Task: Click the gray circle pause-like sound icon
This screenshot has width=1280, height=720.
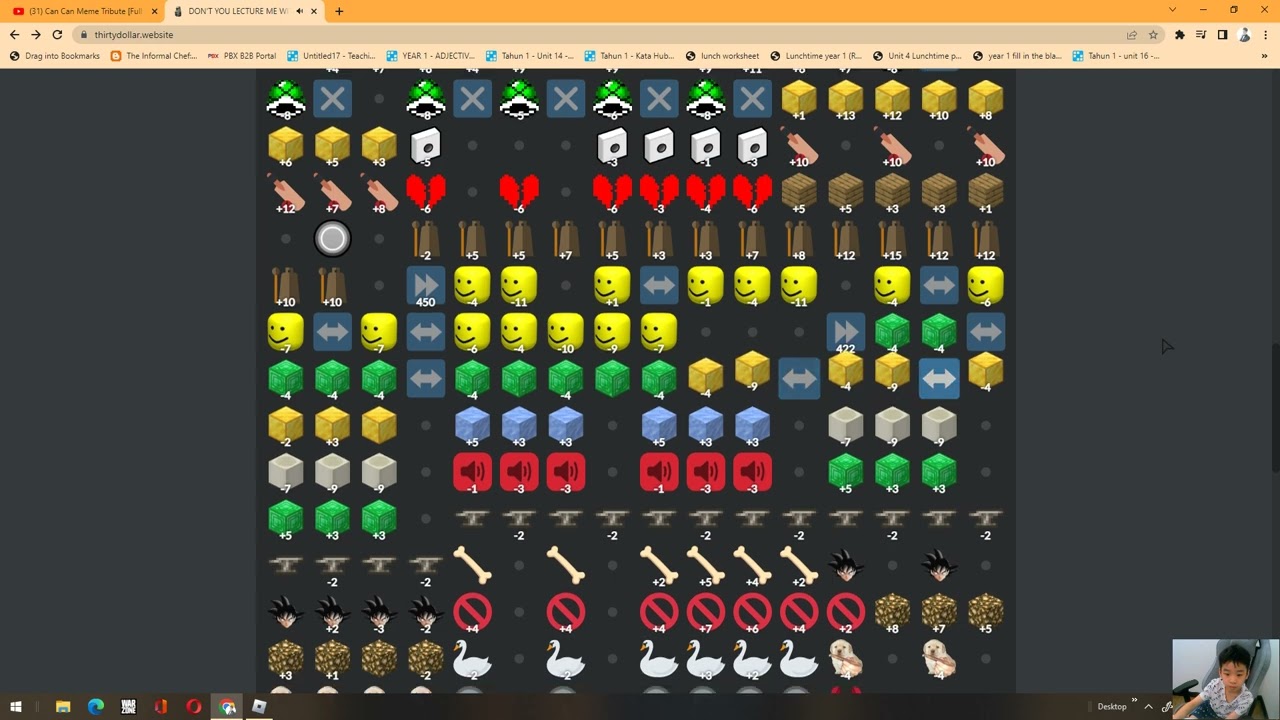Action: (x=332, y=239)
